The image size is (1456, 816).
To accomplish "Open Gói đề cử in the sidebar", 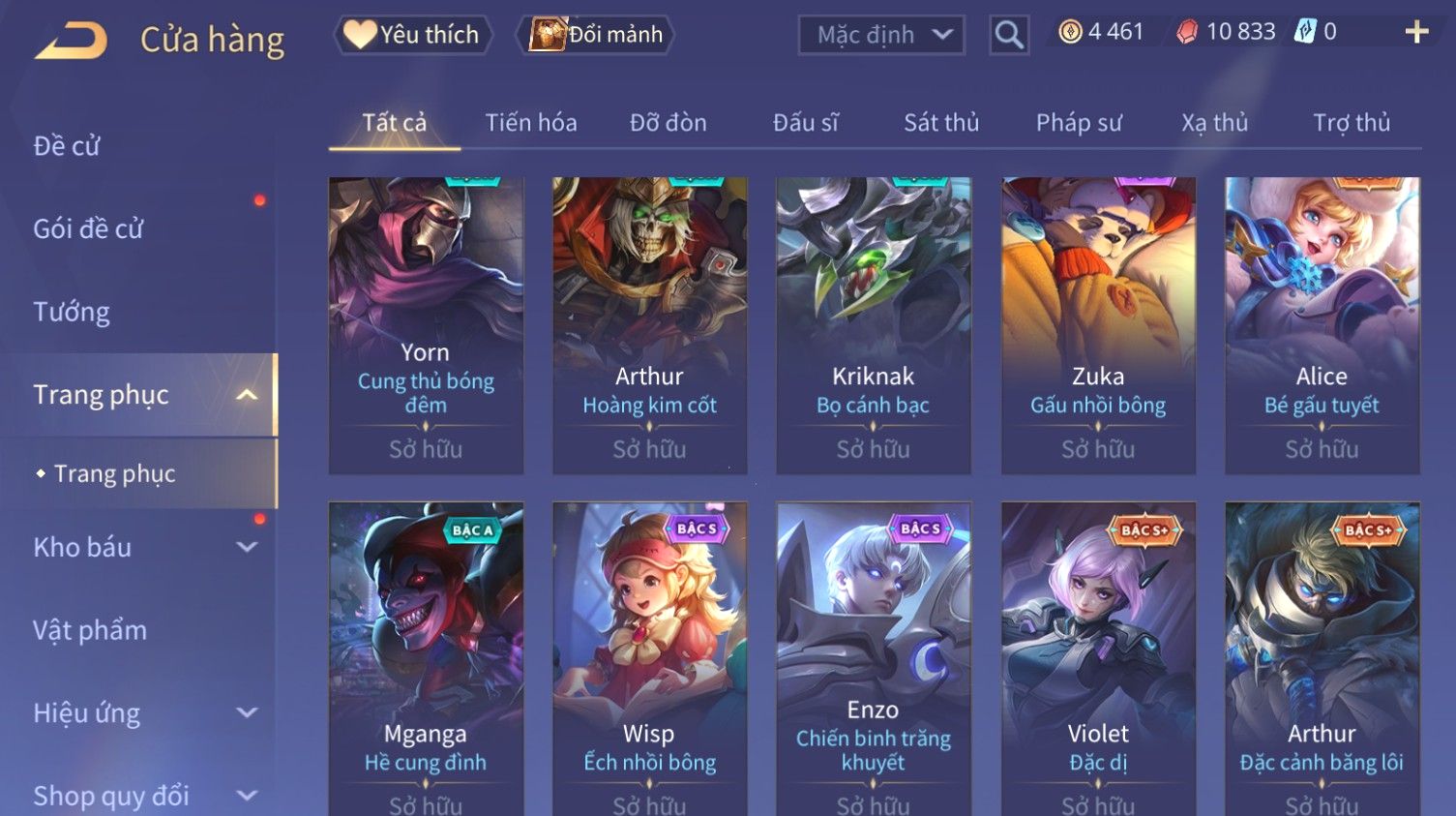I will click(88, 228).
